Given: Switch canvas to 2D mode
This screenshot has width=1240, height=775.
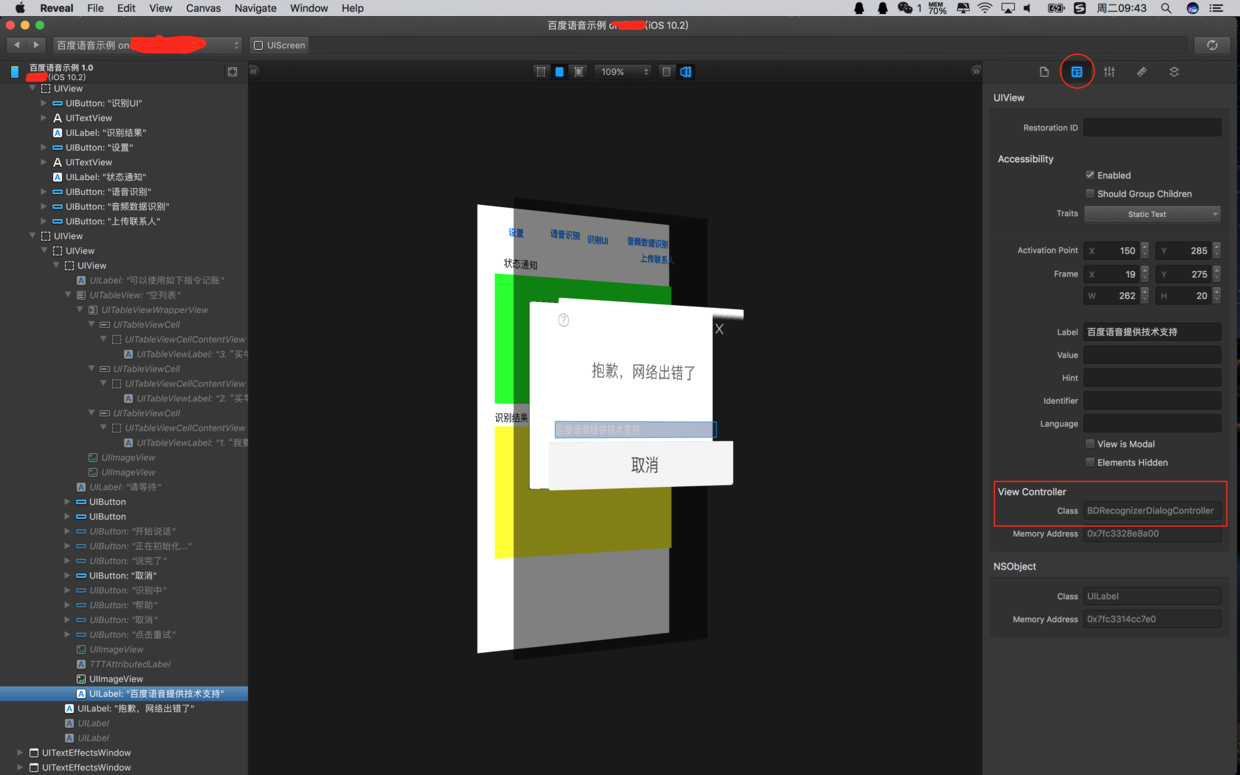Looking at the screenshot, I should tap(666, 72).
